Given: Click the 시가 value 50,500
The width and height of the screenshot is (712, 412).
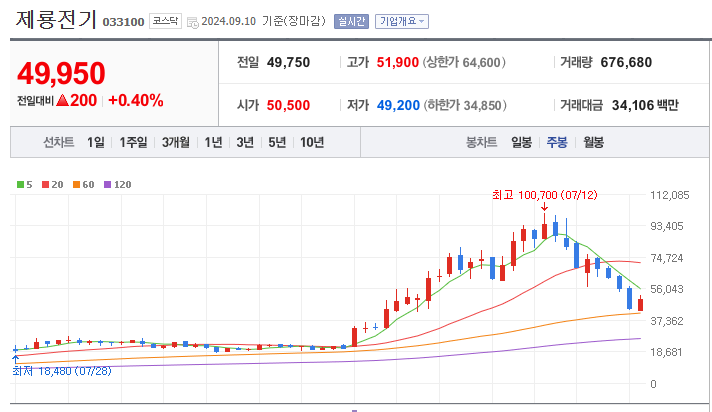Looking at the screenshot, I should (x=288, y=105).
